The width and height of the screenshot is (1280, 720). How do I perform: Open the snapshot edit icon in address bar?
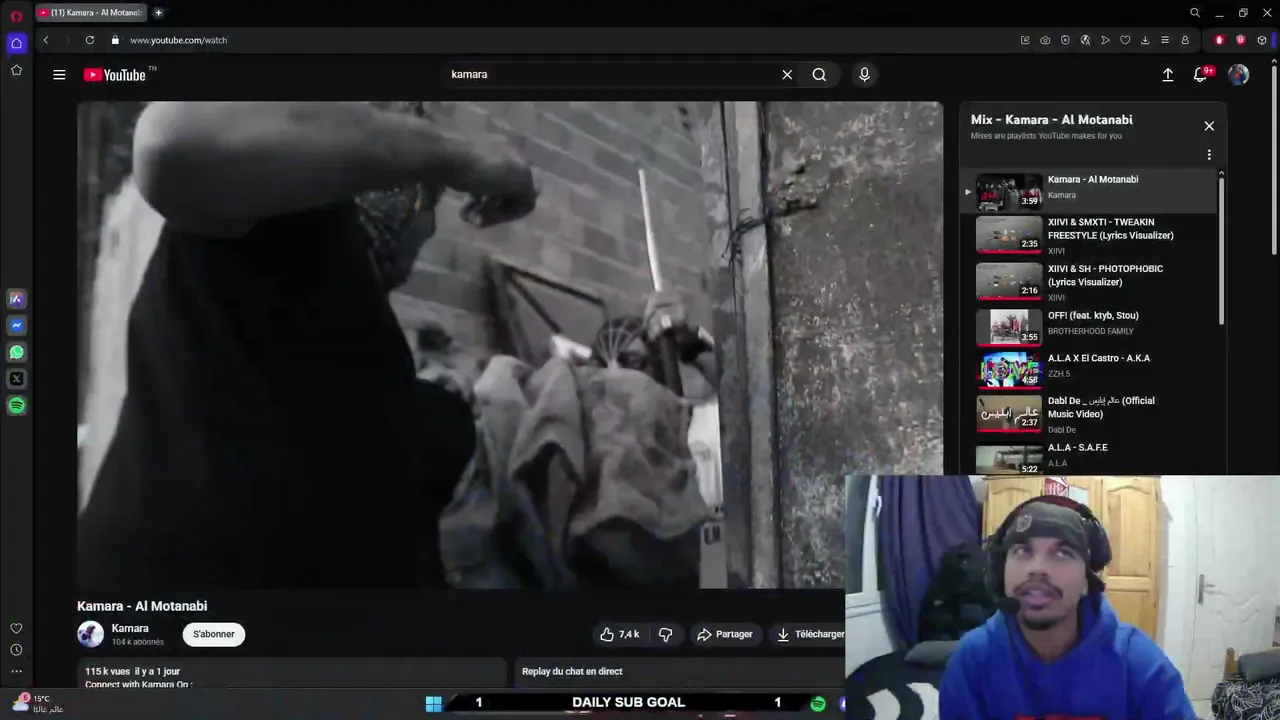1025,40
